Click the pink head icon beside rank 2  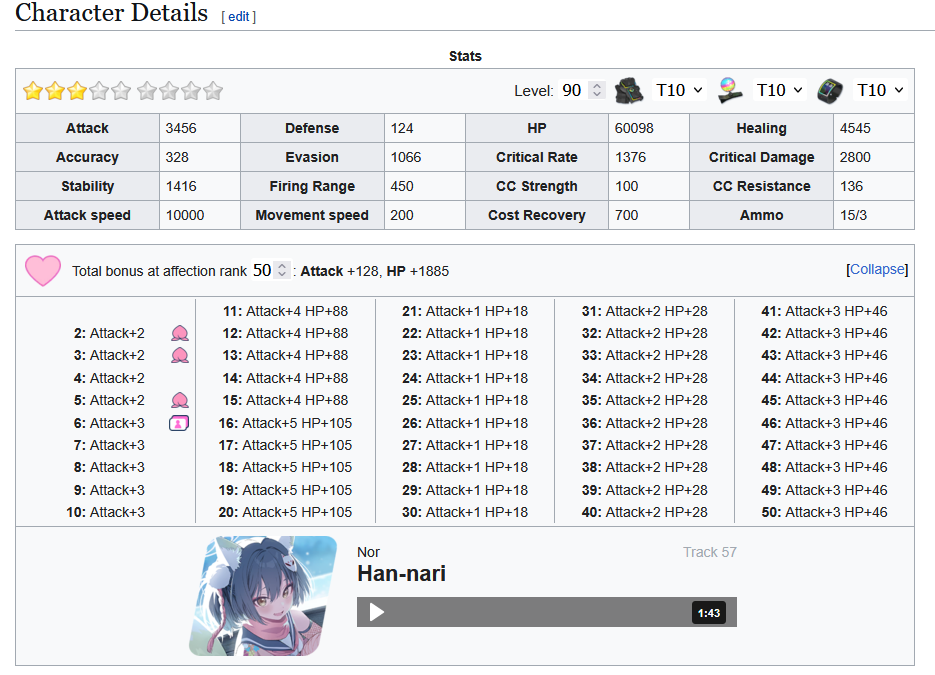[x=179, y=333]
